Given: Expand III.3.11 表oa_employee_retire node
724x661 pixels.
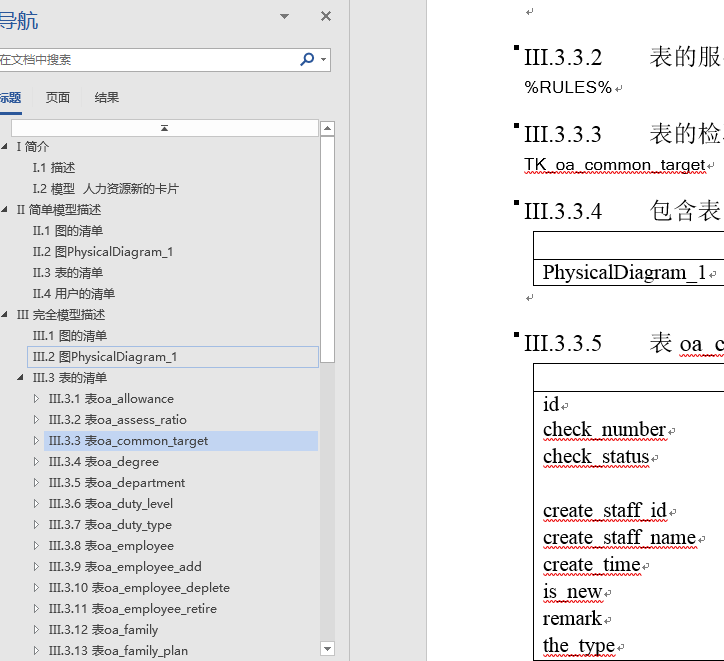Looking at the screenshot, I should pyautogui.click(x=36, y=608).
